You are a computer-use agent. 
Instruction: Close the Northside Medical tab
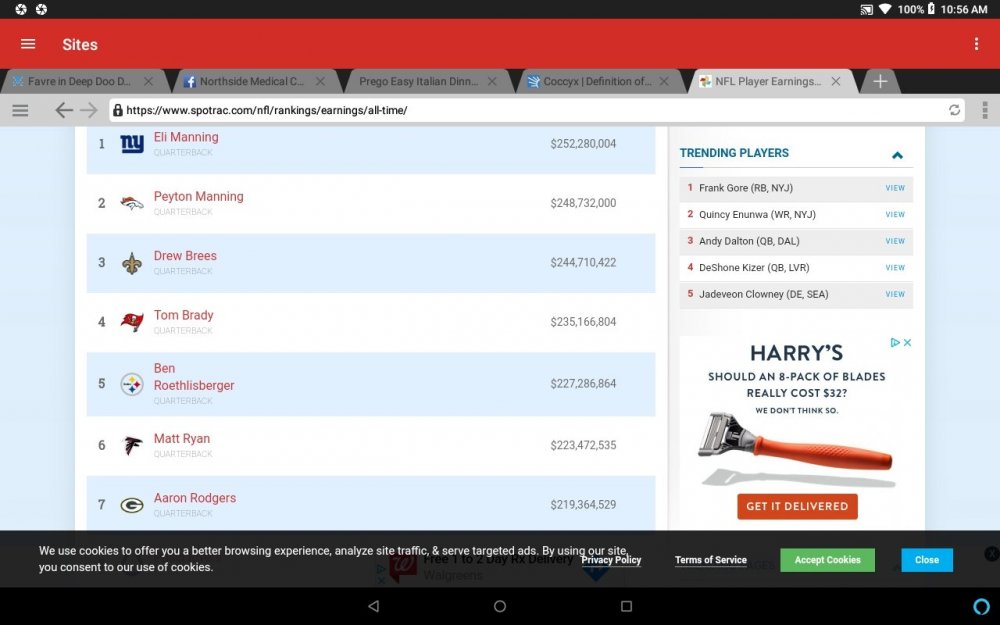click(x=320, y=82)
